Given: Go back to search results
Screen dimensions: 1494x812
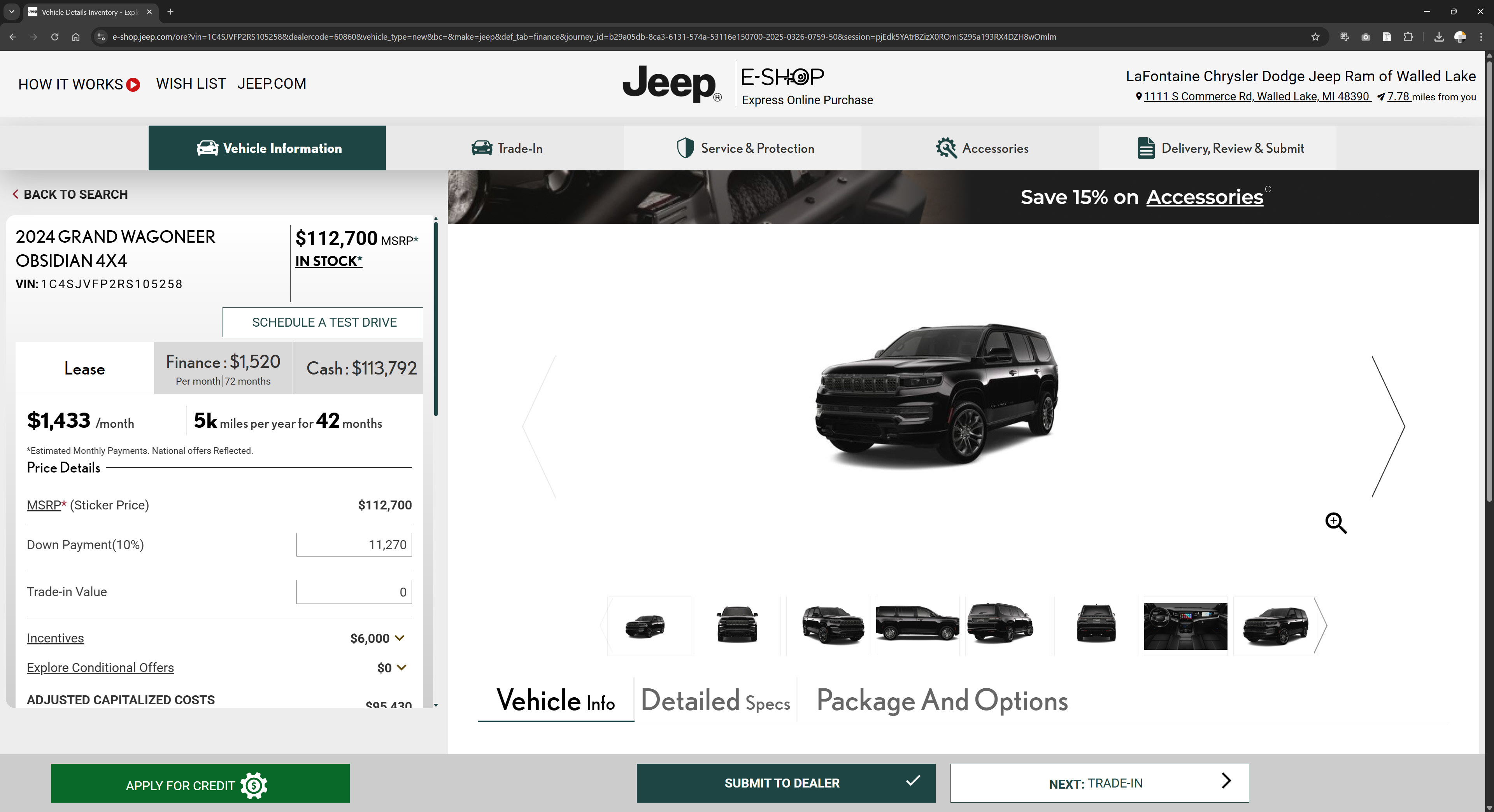Looking at the screenshot, I should 70,194.
